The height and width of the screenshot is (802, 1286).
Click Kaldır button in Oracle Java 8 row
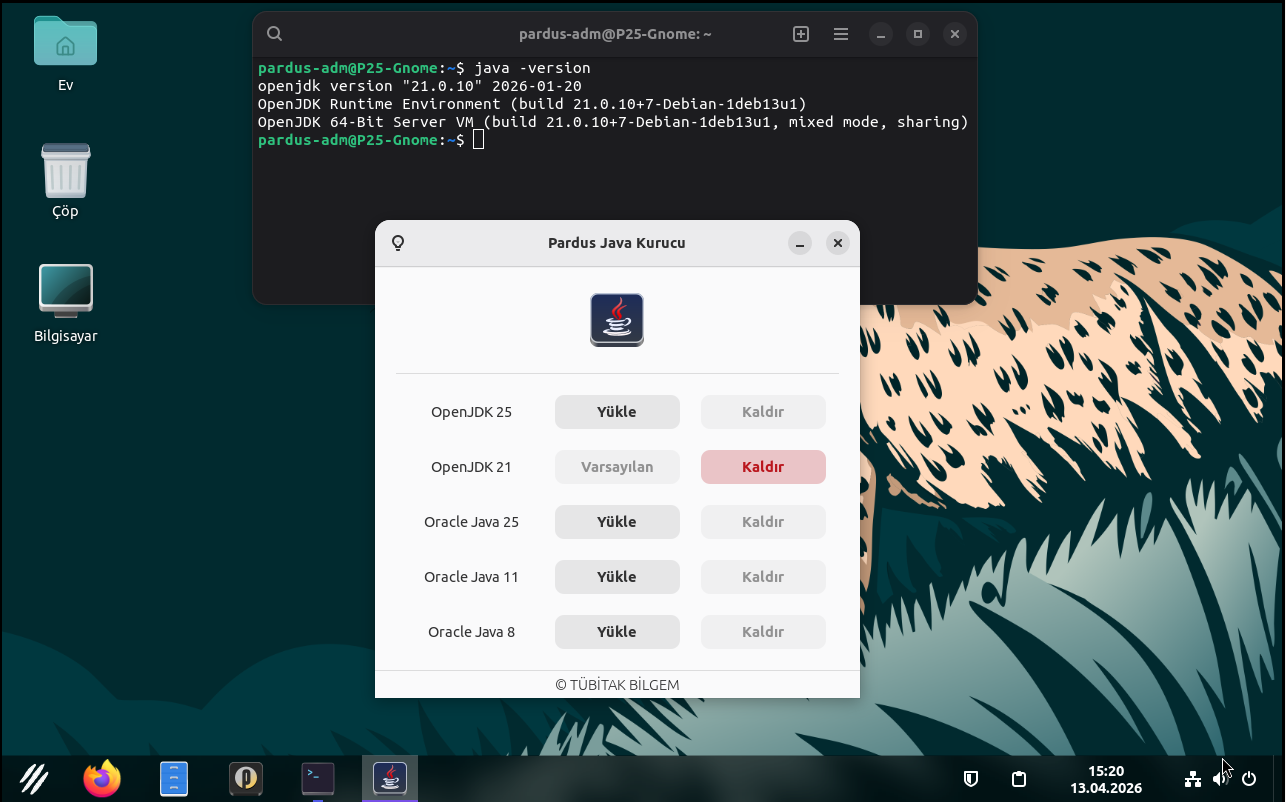763,632
